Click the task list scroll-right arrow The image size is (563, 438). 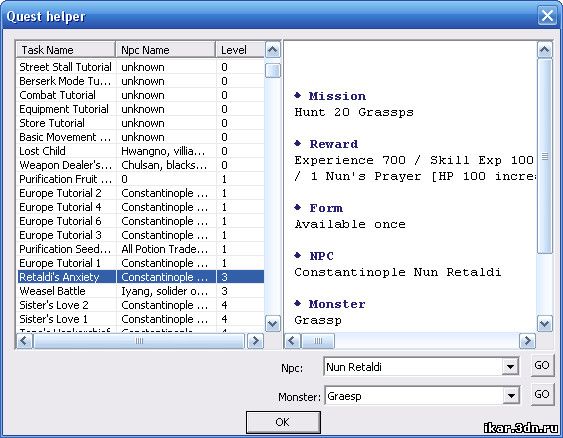pyautogui.click(x=255, y=341)
